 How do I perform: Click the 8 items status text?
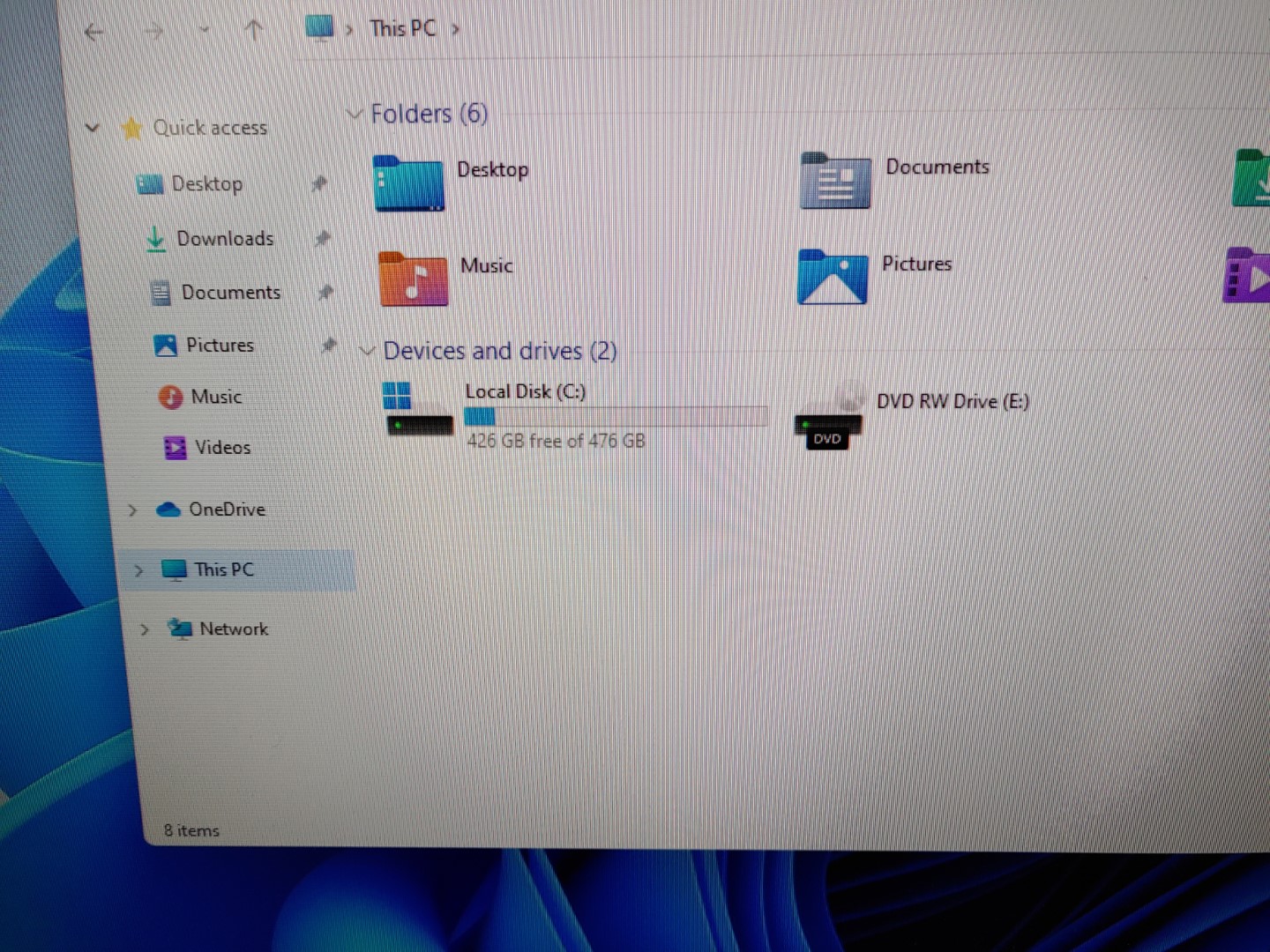pyautogui.click(x=191, y=830)
